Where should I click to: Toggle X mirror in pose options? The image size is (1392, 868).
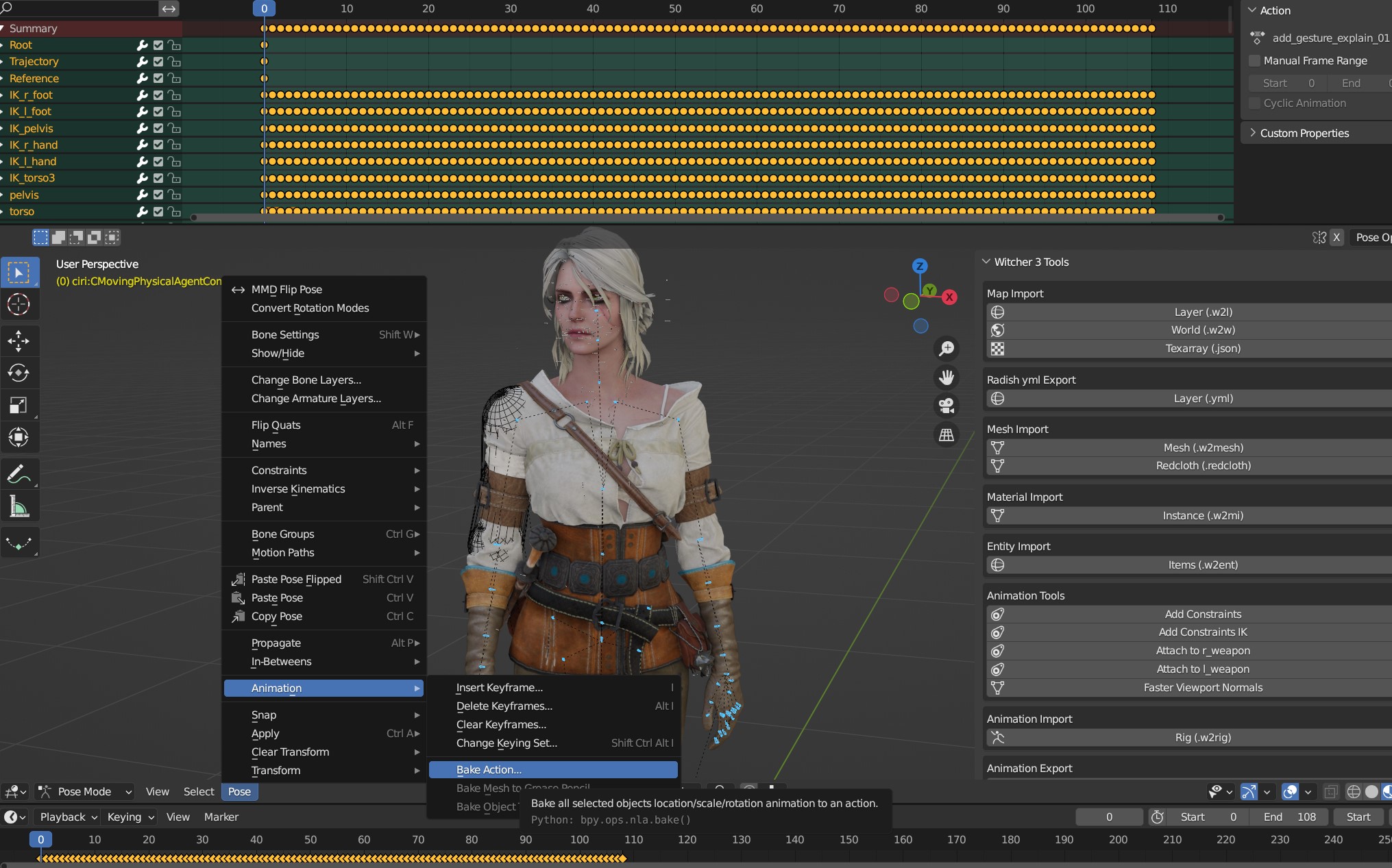1336,238
